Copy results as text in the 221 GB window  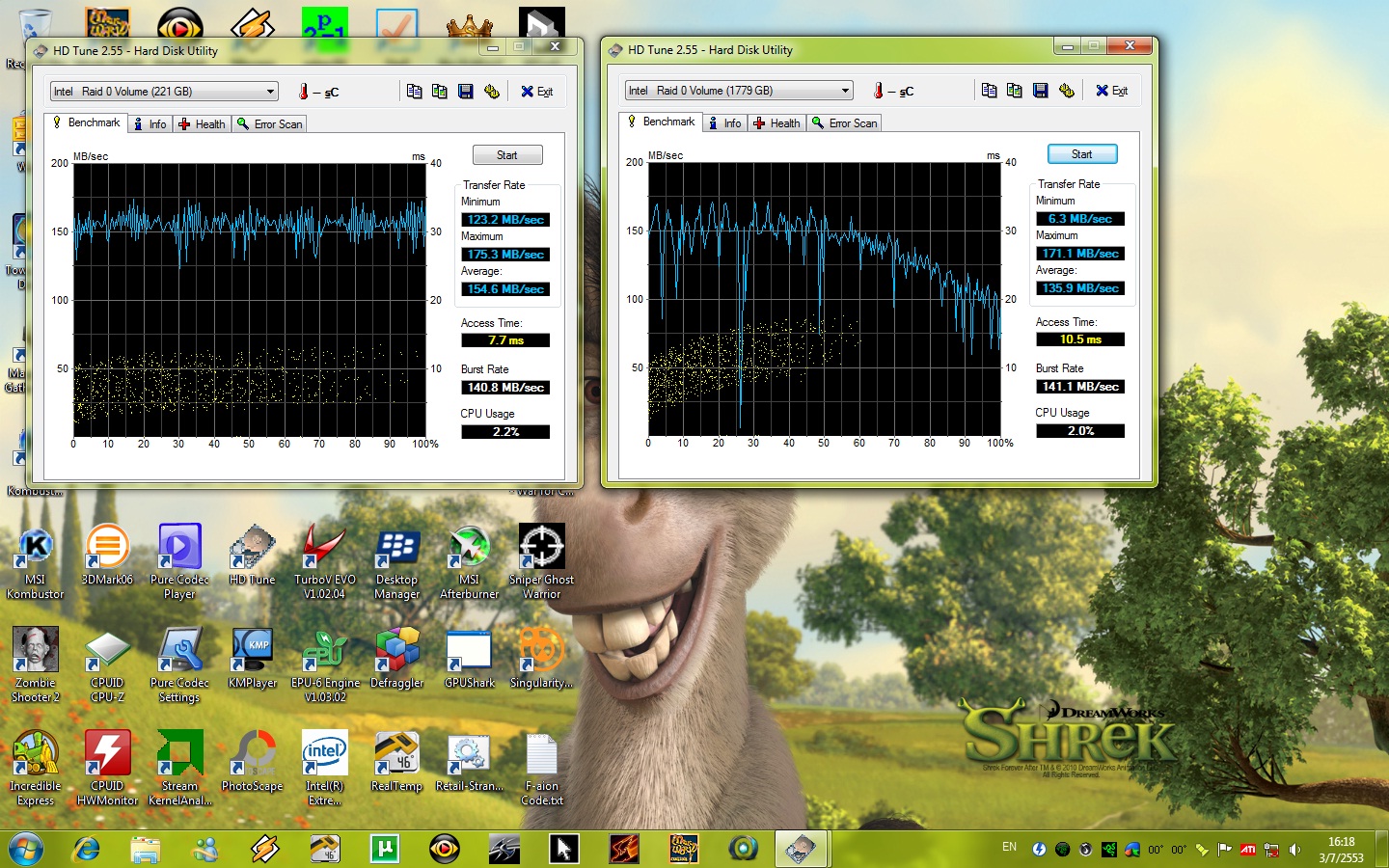click(x=414, y=92)
